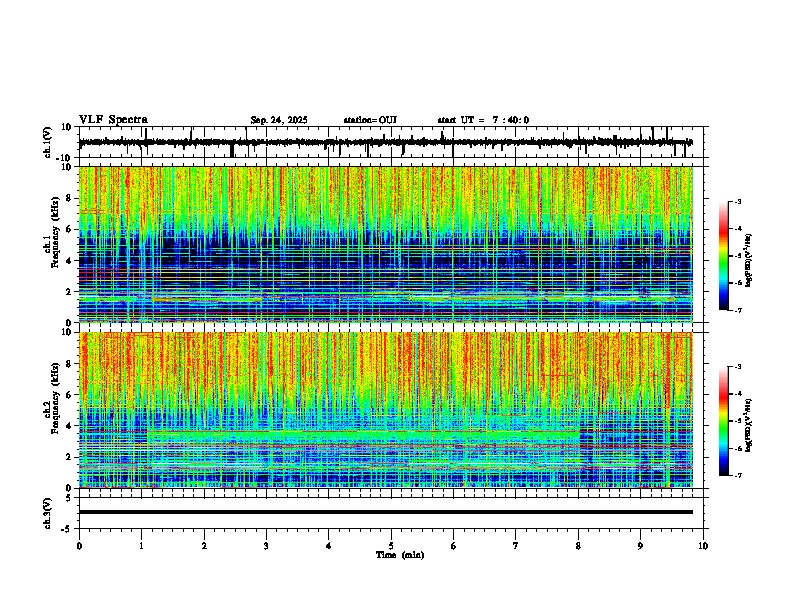The width and height of the screenshot is (792, 612).
Task: Click the "Time (min)" x-axis label
Action: pyautogui.click(x=400, y=555)
